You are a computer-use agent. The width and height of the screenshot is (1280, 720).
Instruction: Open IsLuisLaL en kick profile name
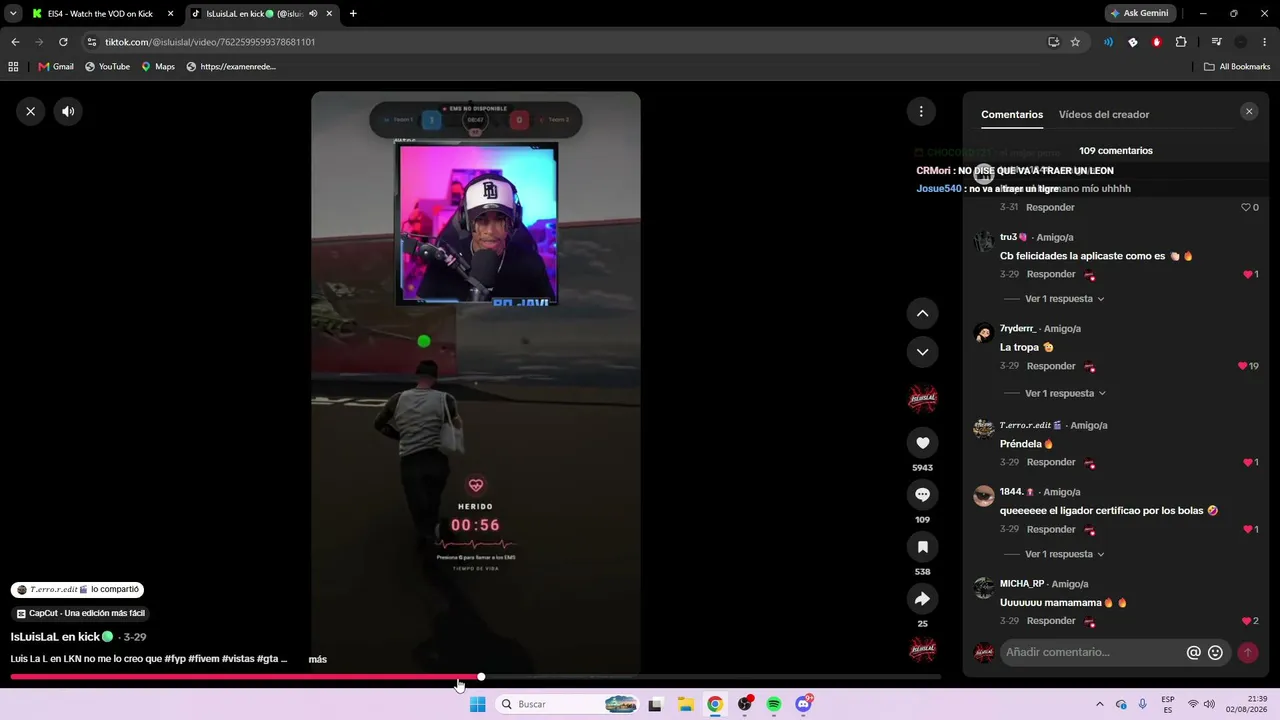(x=62, y=637)
